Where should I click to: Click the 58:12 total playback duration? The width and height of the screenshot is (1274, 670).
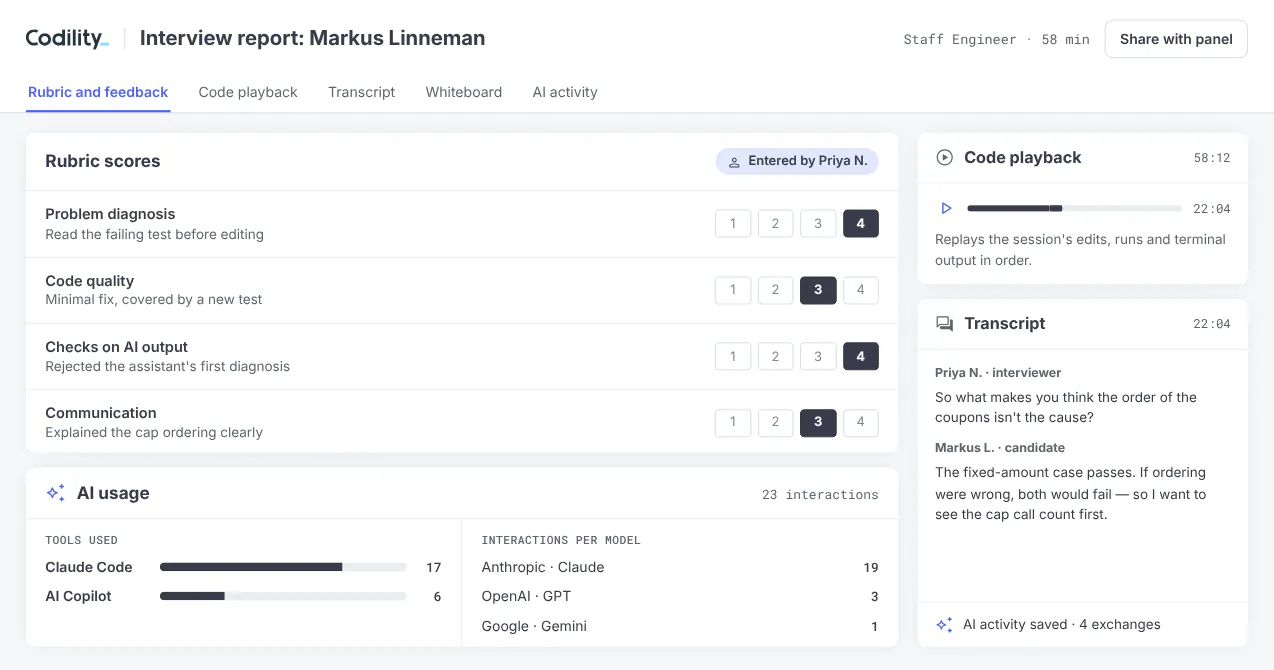(x=1212, y=158)
